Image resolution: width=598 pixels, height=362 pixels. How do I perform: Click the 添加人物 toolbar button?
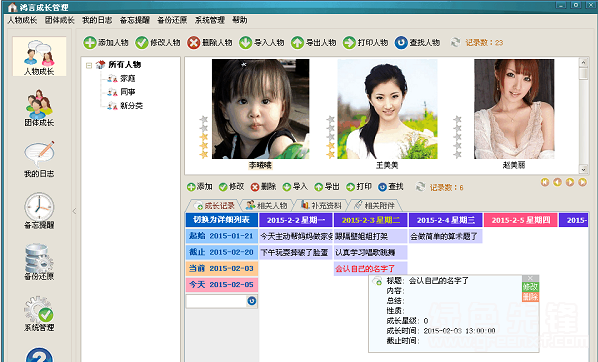(x=106, y=42)
